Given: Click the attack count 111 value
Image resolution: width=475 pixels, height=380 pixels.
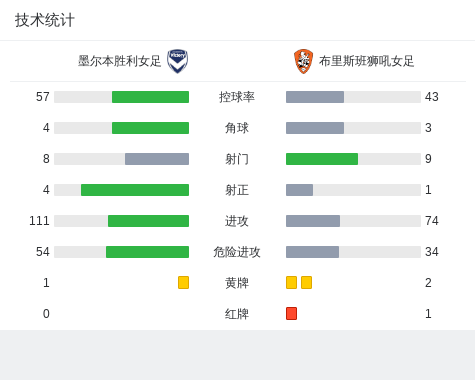Looking at the screenshot, I should [39, 221].
